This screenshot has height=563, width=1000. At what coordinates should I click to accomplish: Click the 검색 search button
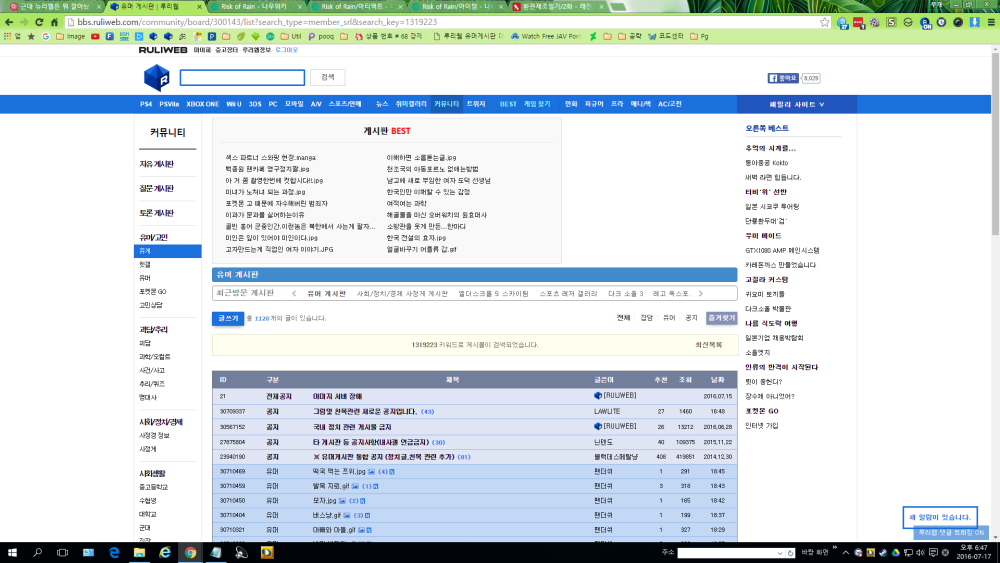[326, 77]
